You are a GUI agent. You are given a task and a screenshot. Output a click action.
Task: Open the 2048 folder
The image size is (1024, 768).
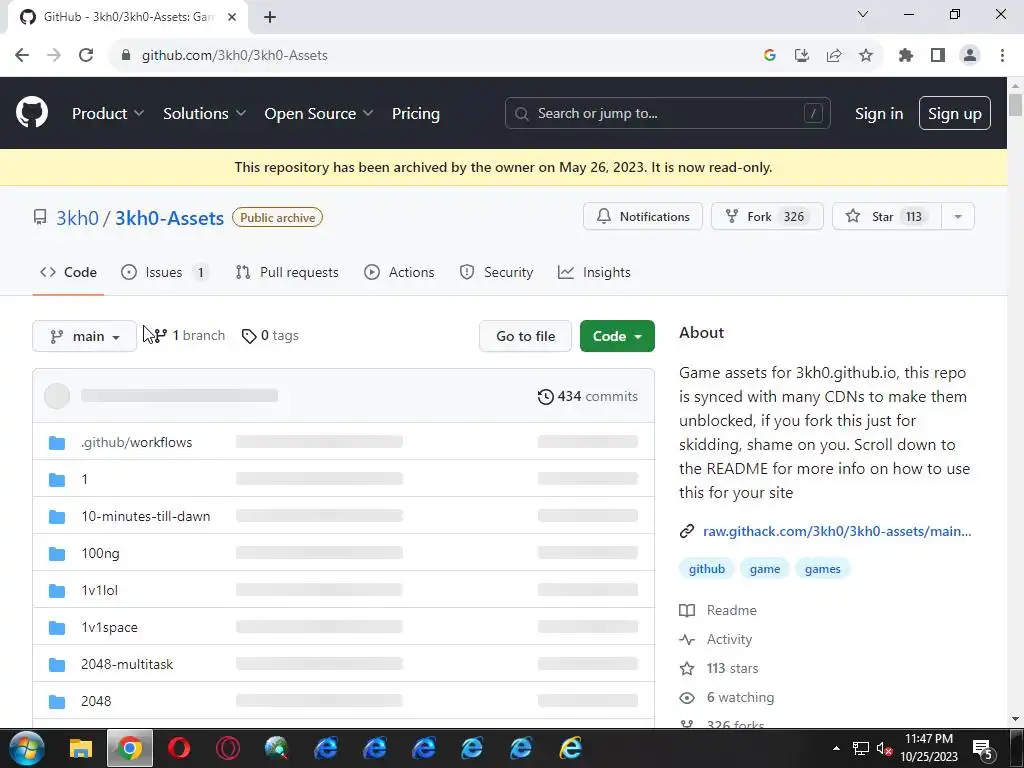pyautogui.click(x=96, y=701)
